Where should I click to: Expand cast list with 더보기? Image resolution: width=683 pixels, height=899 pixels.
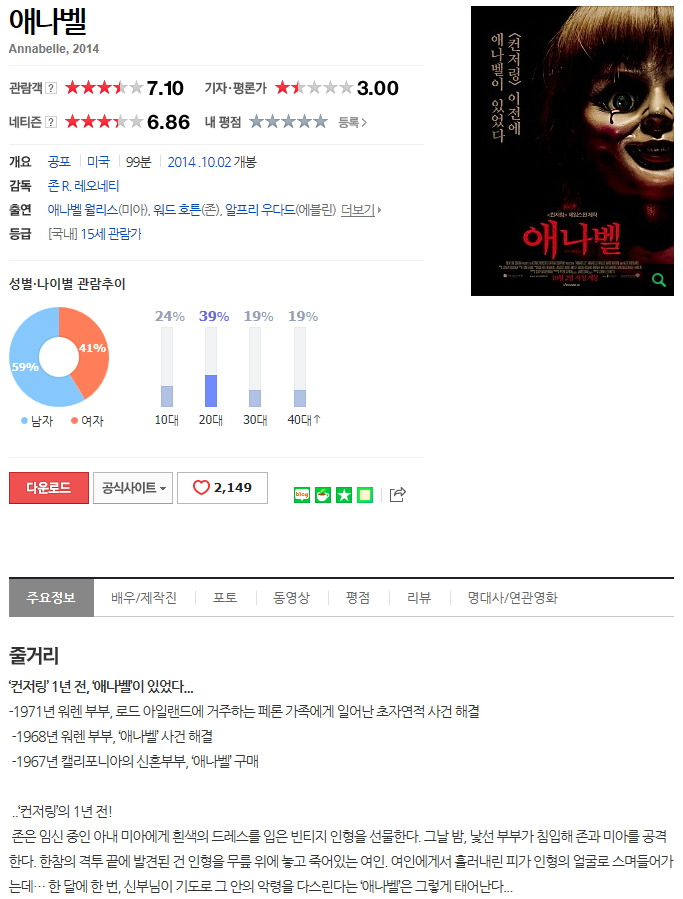tap(361, 210)
